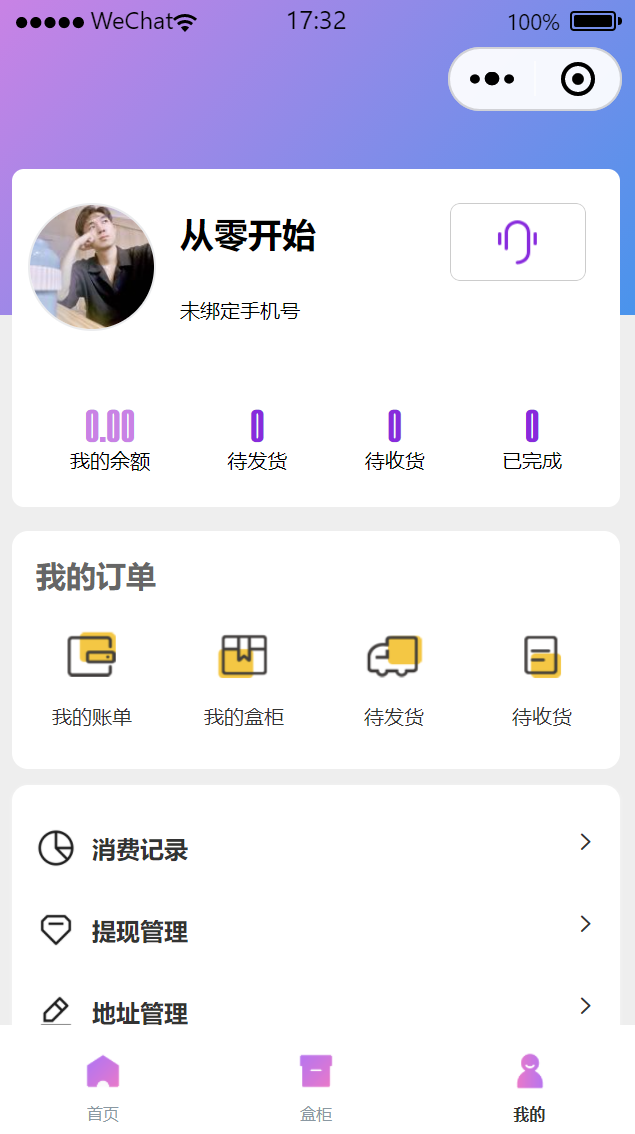
Task: Tap the user profile avatar photo
Action: [92, 267]
